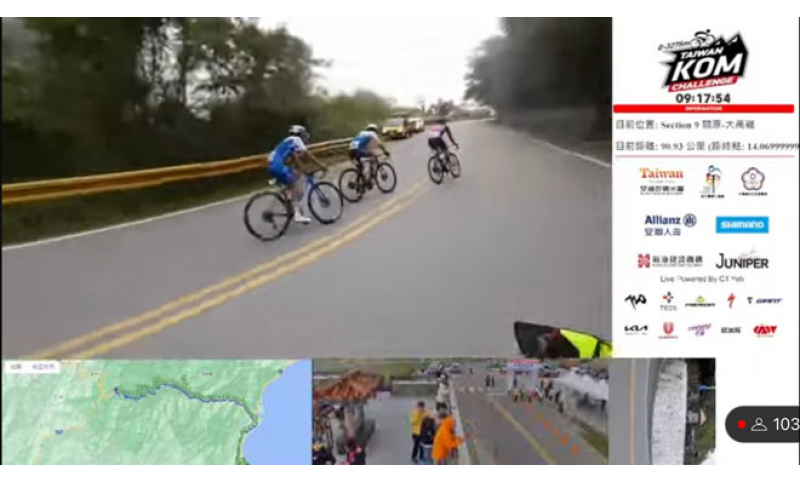Click the 09:17:54 race timer
The width and height of the screenshot is (800, 484).
point(703,98)
